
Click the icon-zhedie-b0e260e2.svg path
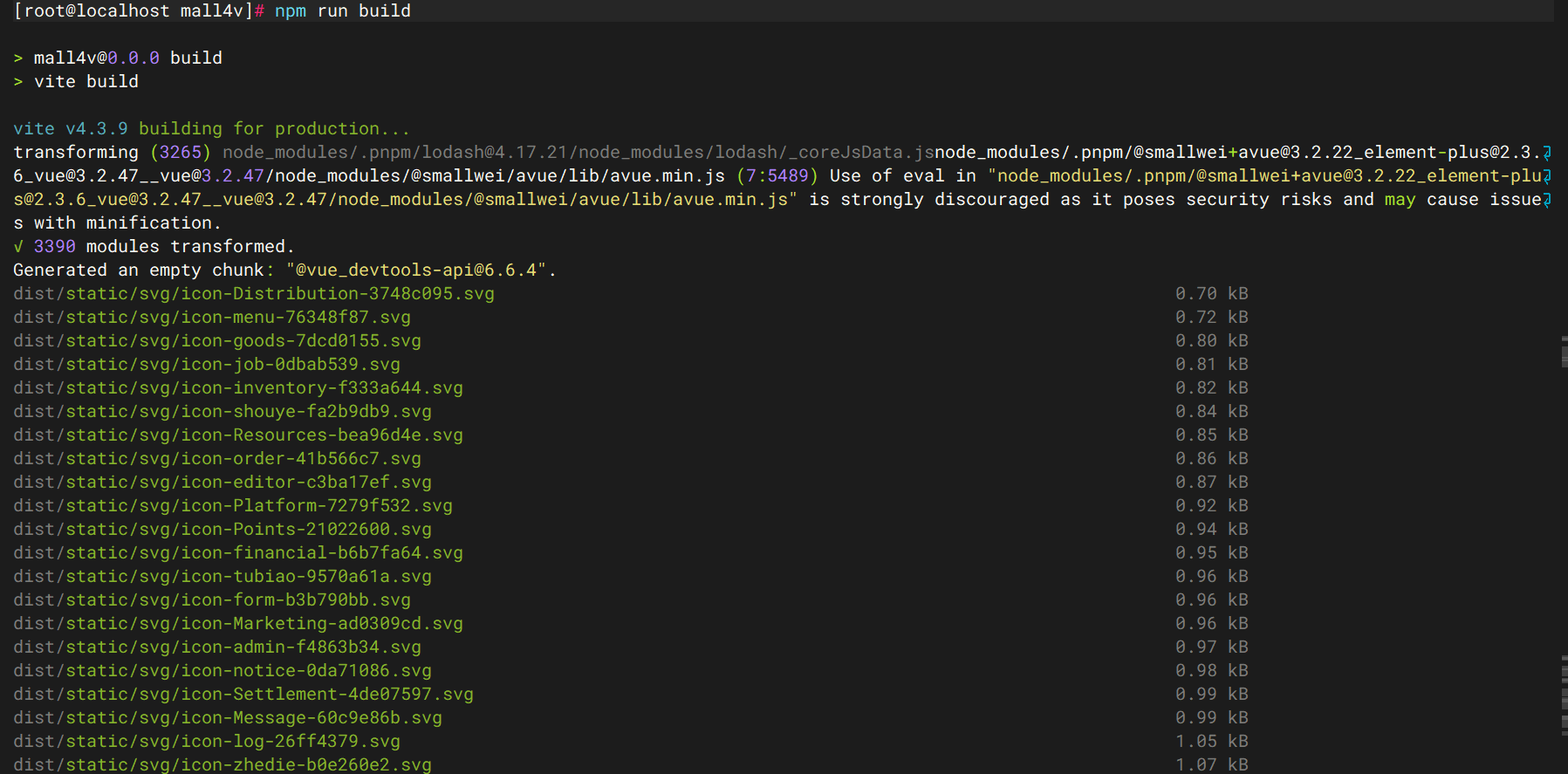(223, 765)
